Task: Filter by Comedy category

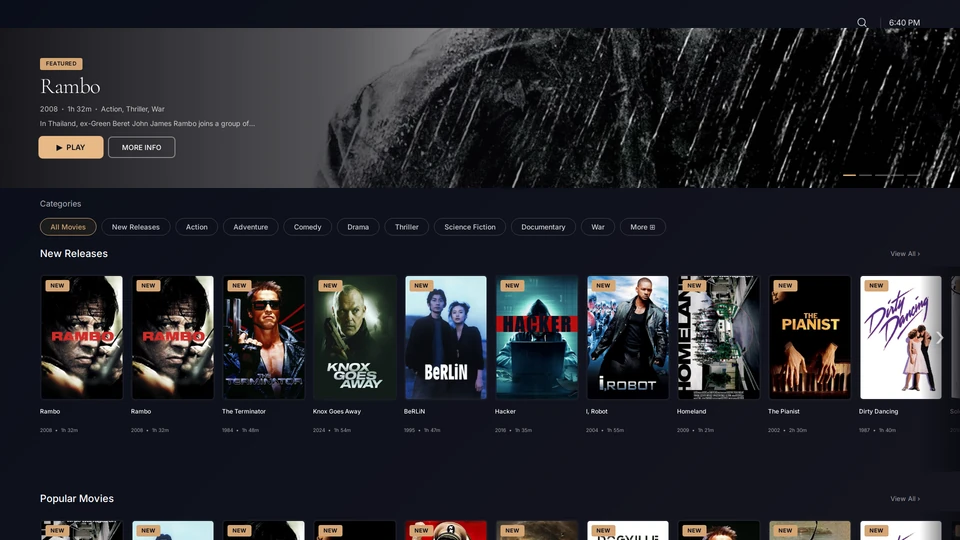Action: [307, 227]
